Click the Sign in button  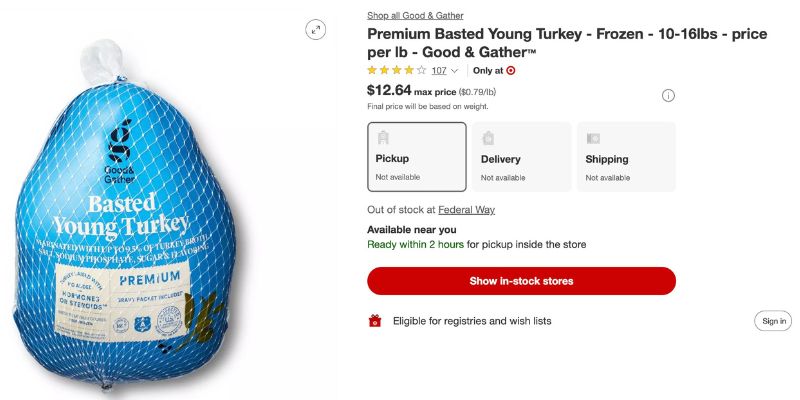click(x=774, y=321)
